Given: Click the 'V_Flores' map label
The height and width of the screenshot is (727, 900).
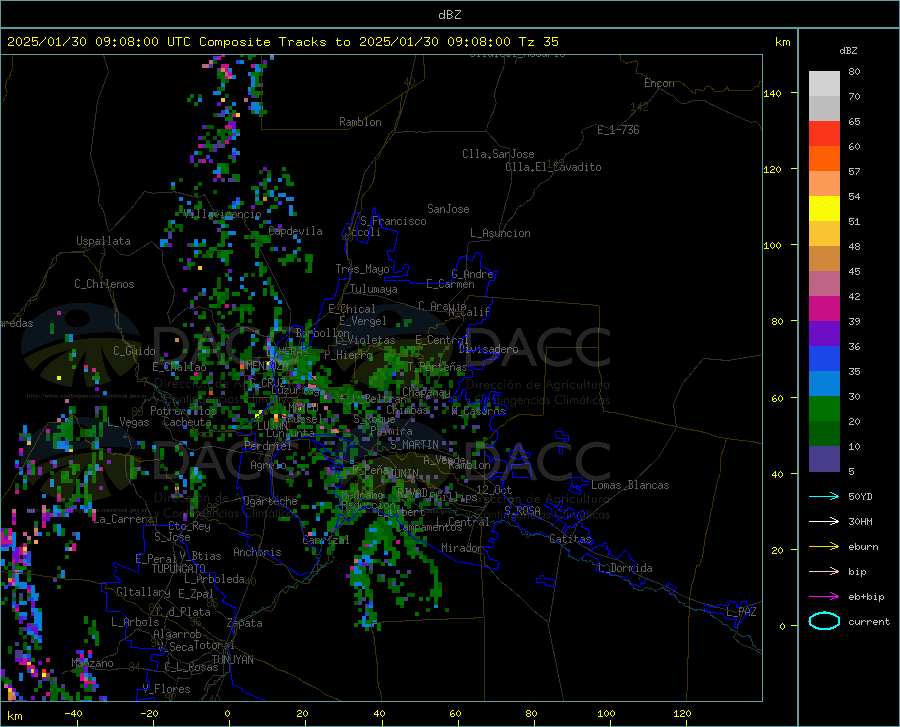Looking at the screenshot, I should pyautogui.click(x=166, y=689).
